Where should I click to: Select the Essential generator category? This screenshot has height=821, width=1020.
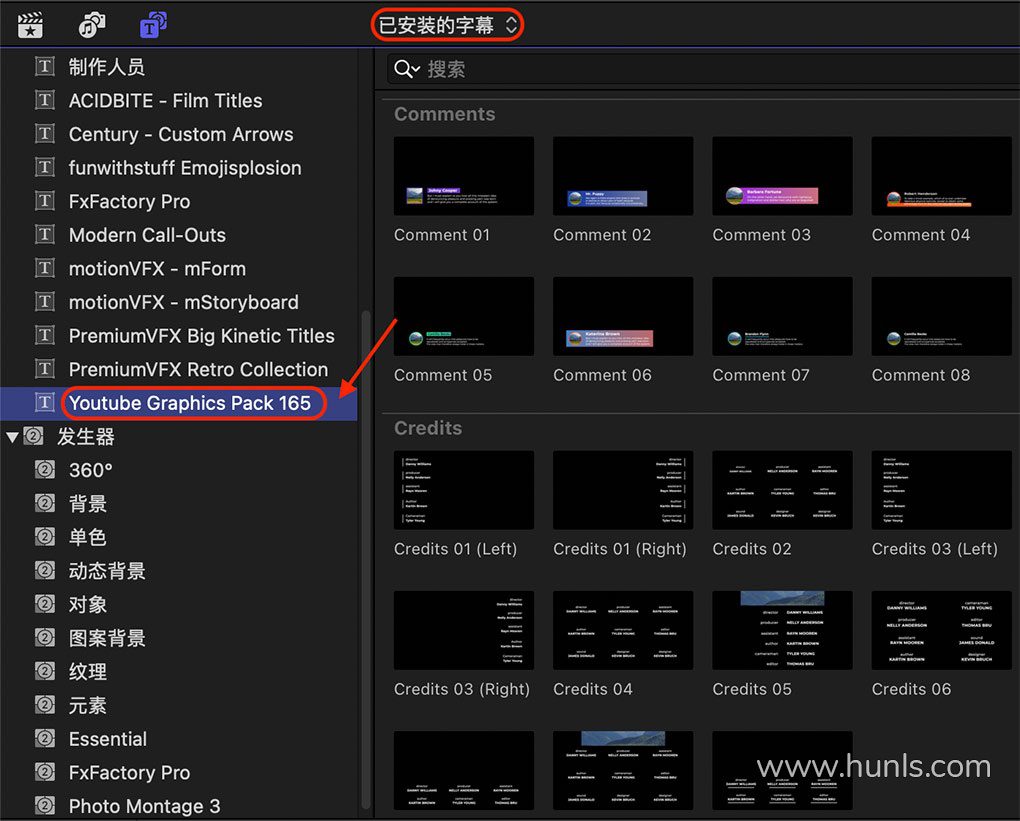click(107, 739)
